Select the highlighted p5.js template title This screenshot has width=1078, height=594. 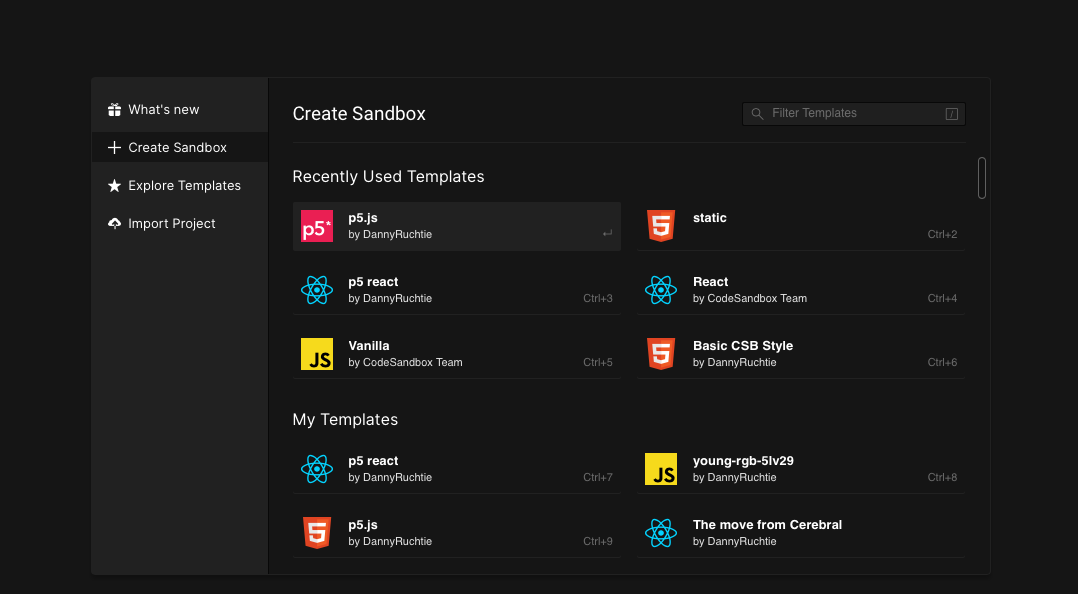pyautogui.click(x=363, y=218)
